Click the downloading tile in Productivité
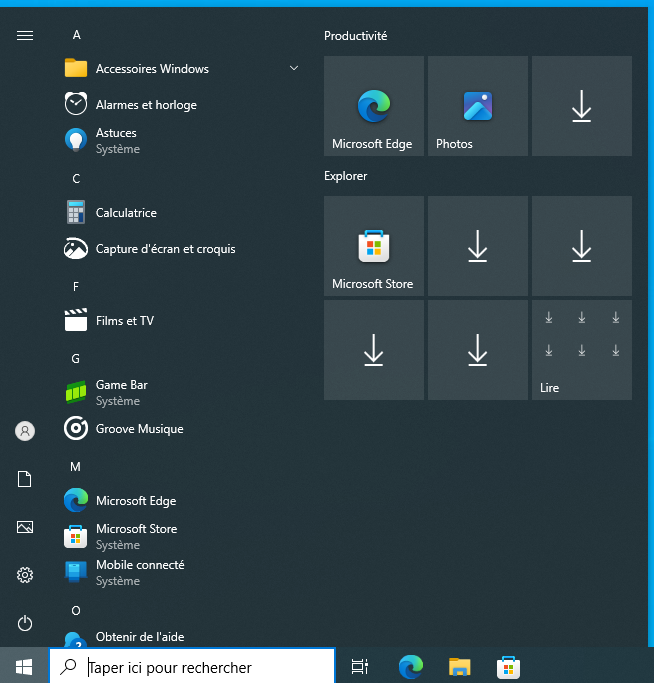Screen dimensions: 654x683 point(582,106)
